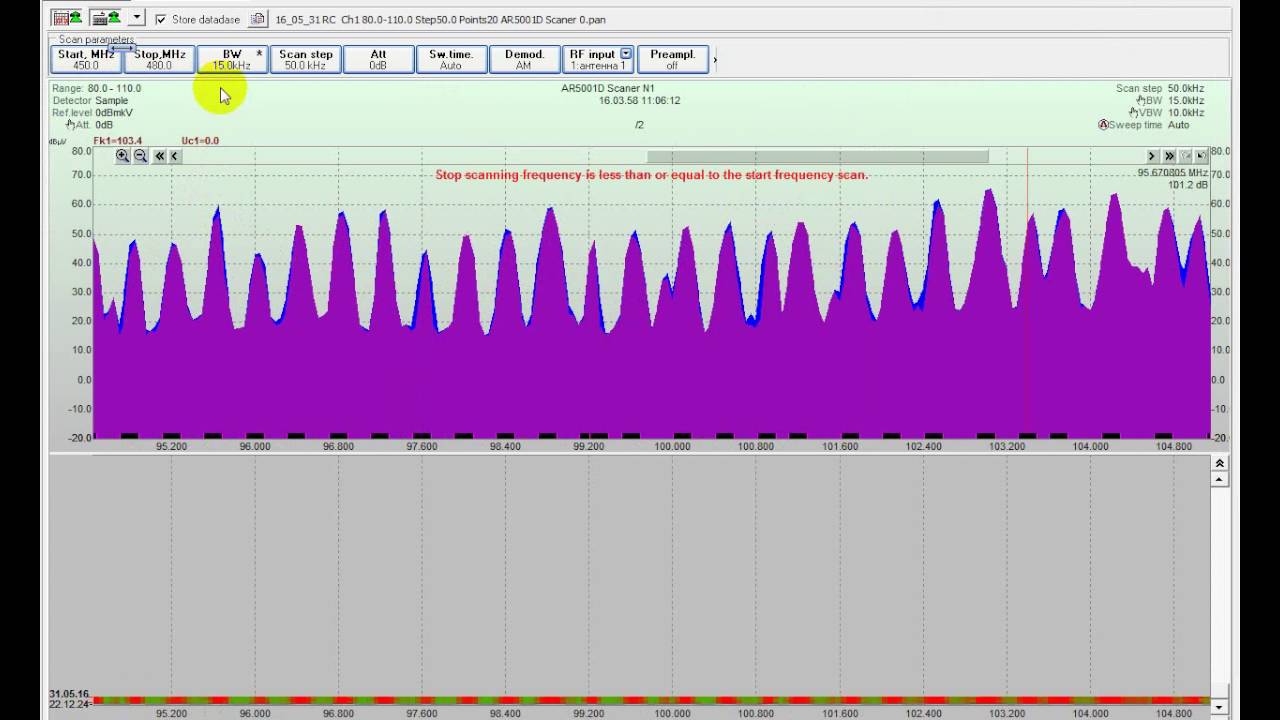Image resolution: width=1280 pixels, height=720 pixels.
Task: Click the BW 15.0kHz parameter button
Action: (x=232, y=59)
